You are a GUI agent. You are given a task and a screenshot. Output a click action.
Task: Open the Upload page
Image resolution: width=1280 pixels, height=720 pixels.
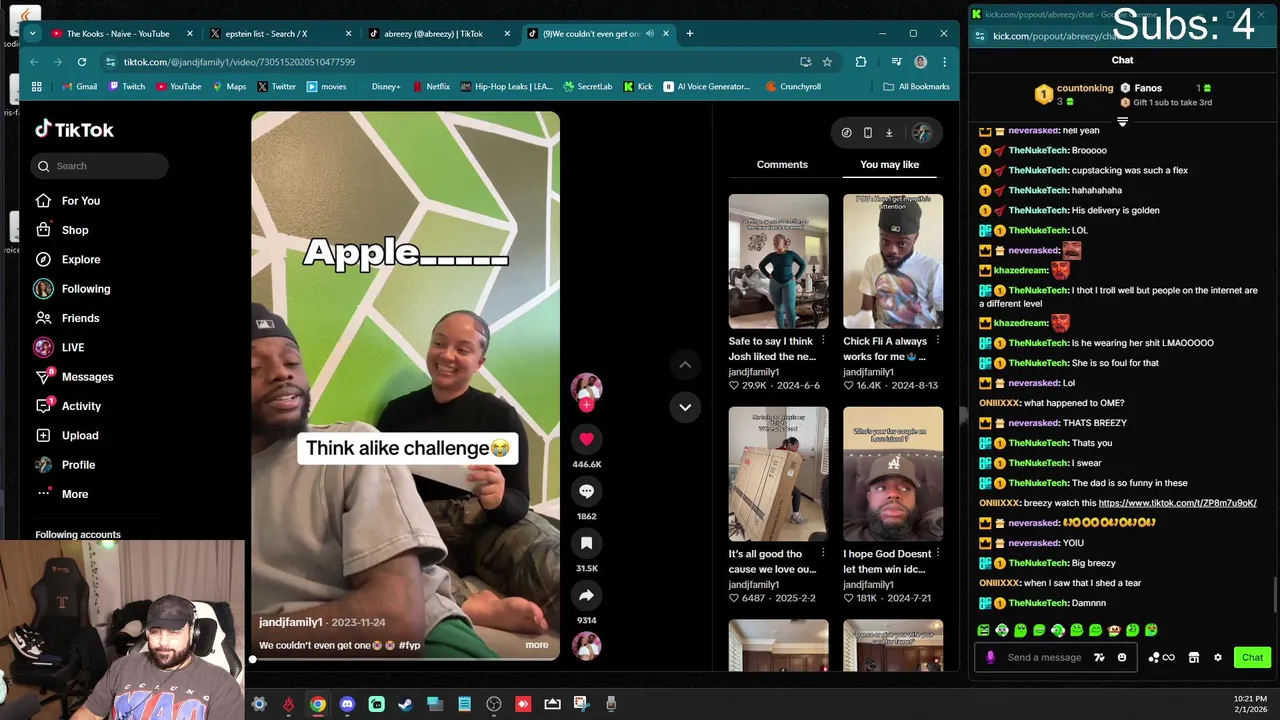[x=67, y=435]
